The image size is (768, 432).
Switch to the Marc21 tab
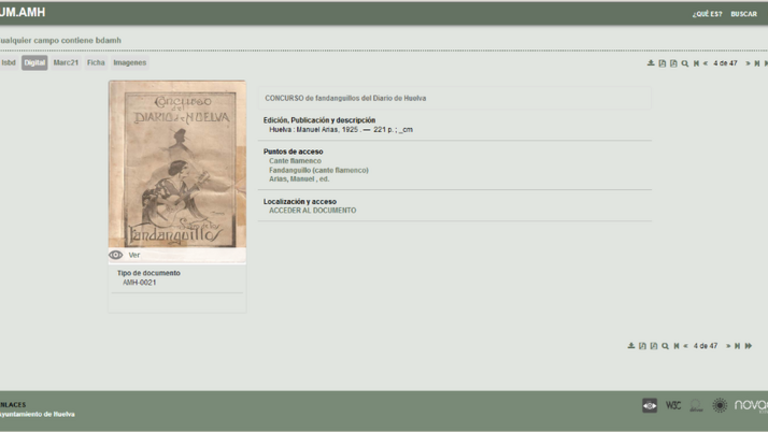point(66,63)
